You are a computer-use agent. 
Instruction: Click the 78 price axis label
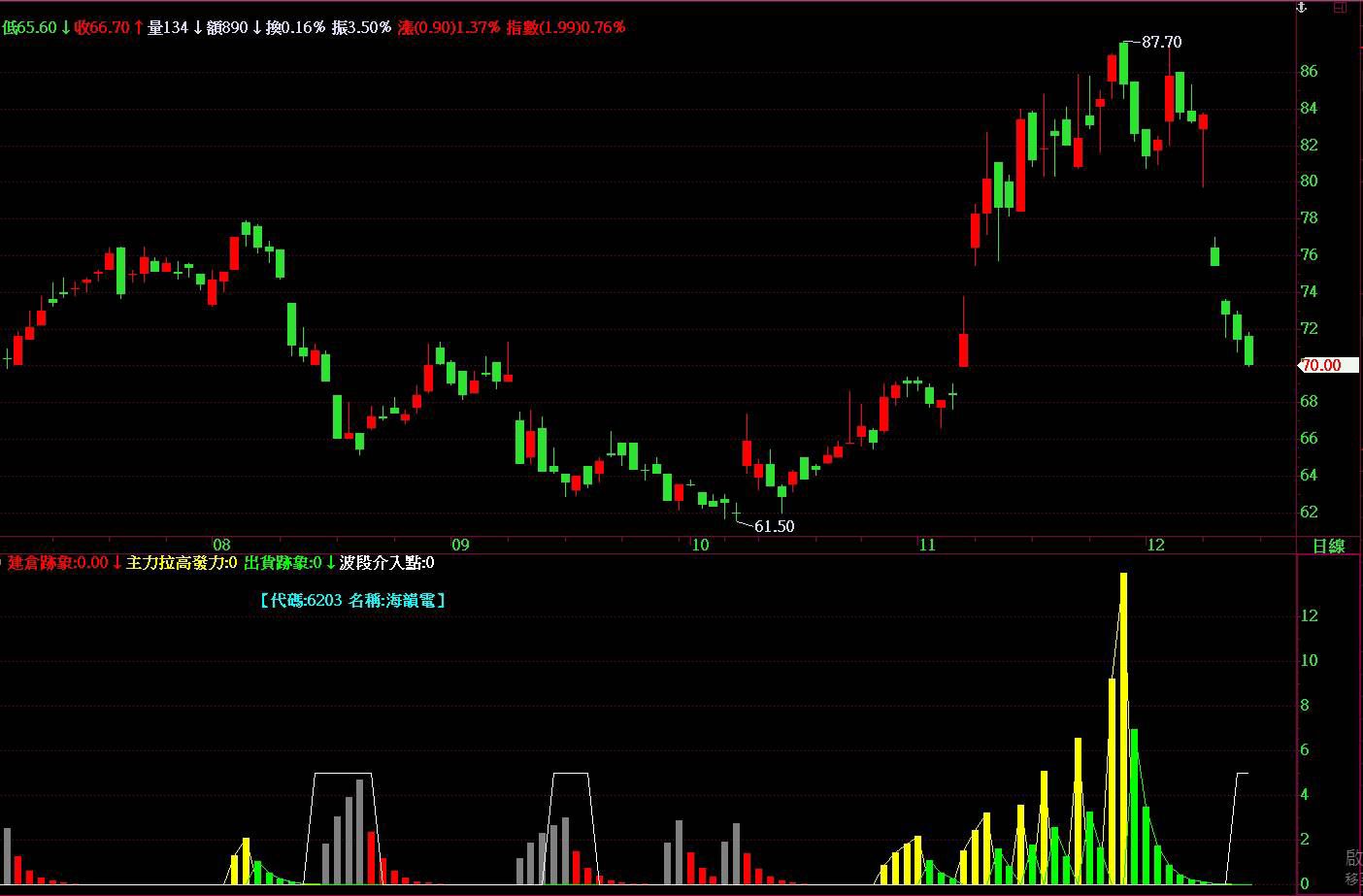click(x=1309, y=217)
